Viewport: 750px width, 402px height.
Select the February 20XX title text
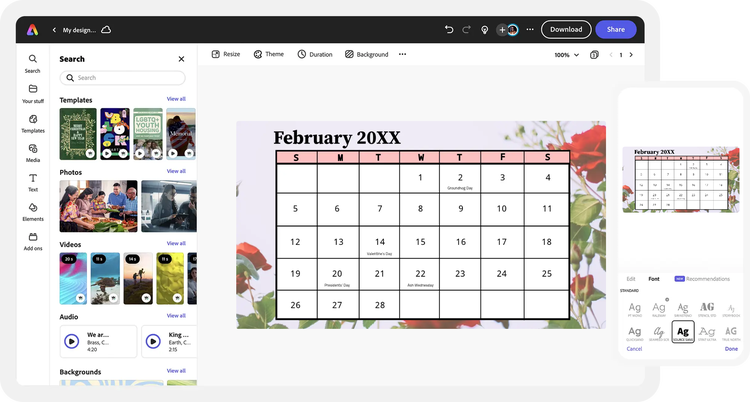(337, 138)
